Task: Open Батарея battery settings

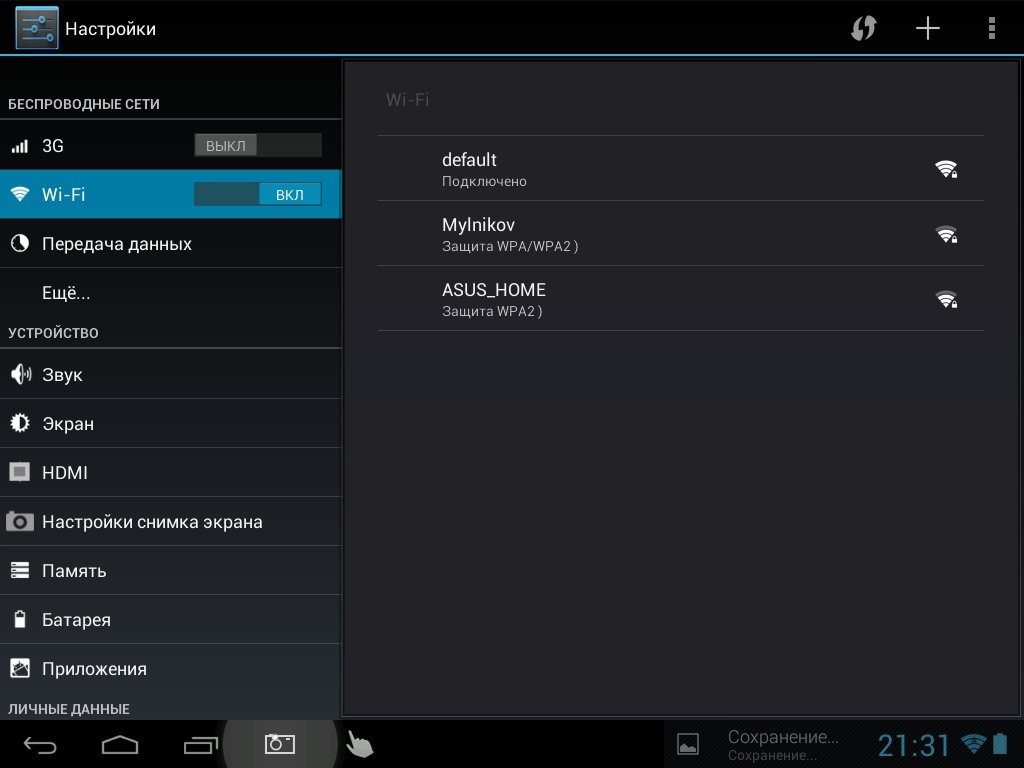Action: point(76,620)
